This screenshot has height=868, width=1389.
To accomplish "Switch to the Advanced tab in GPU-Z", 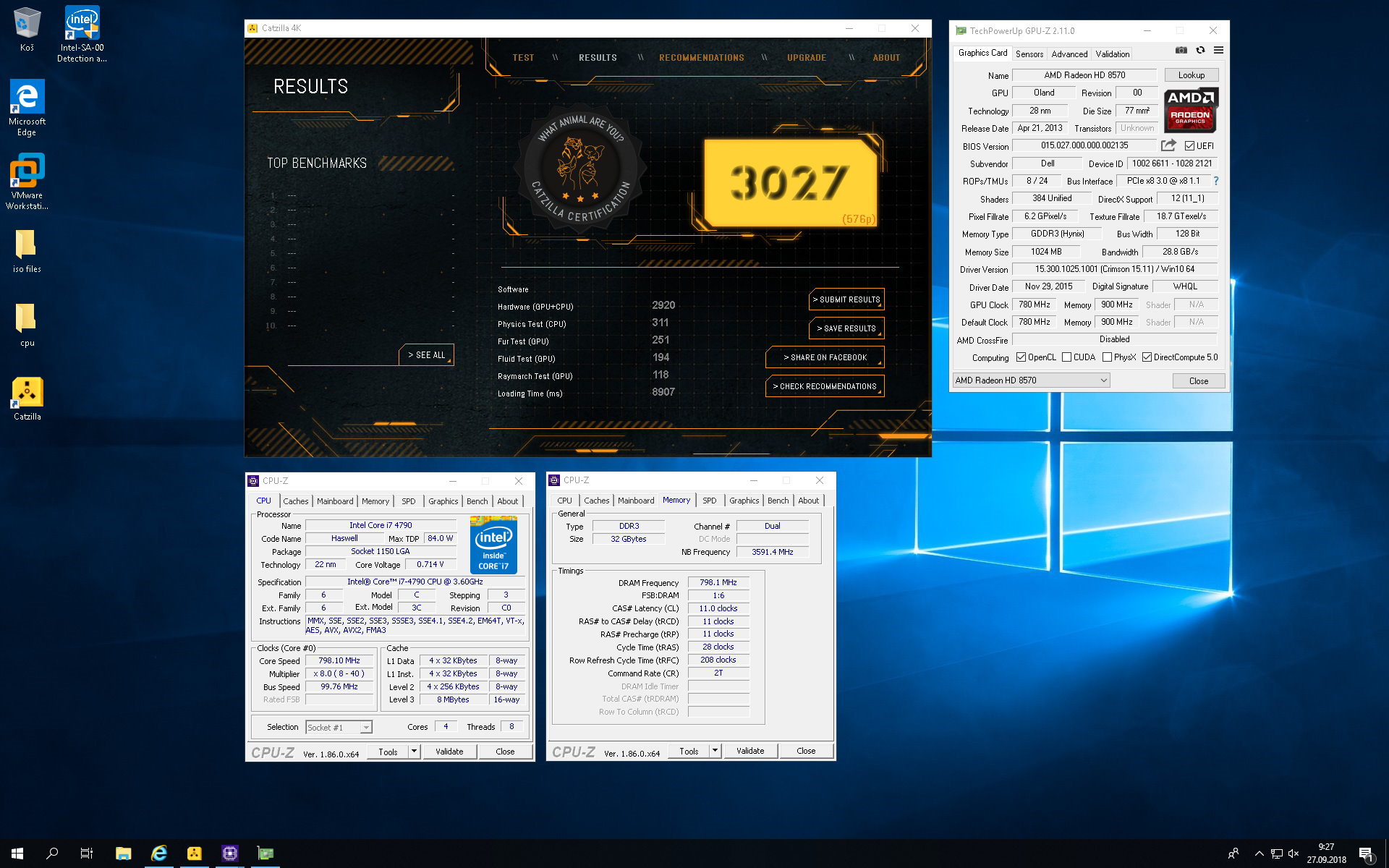I will (x=1069, y=54).
